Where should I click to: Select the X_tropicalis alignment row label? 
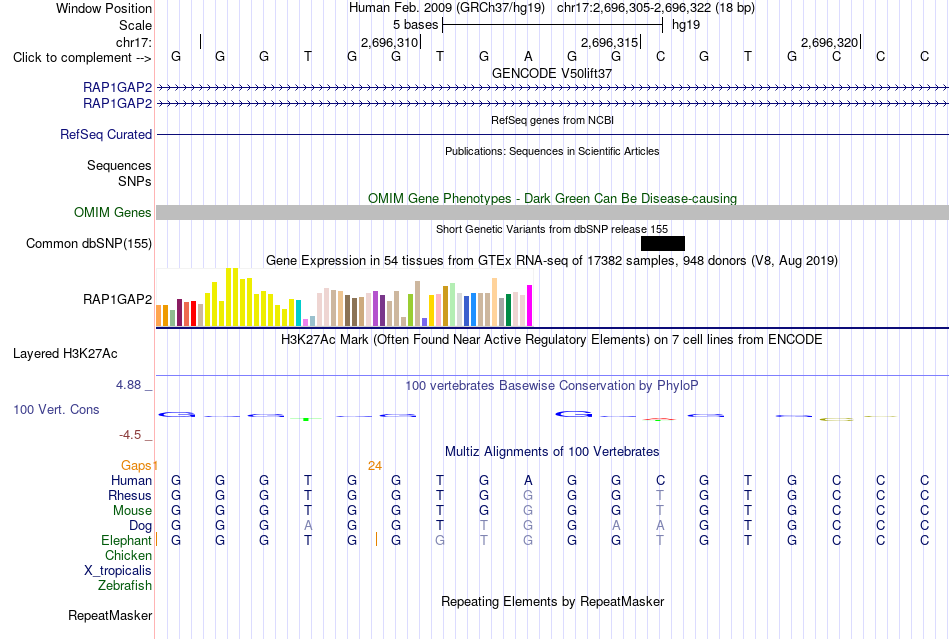pos(118,571)
